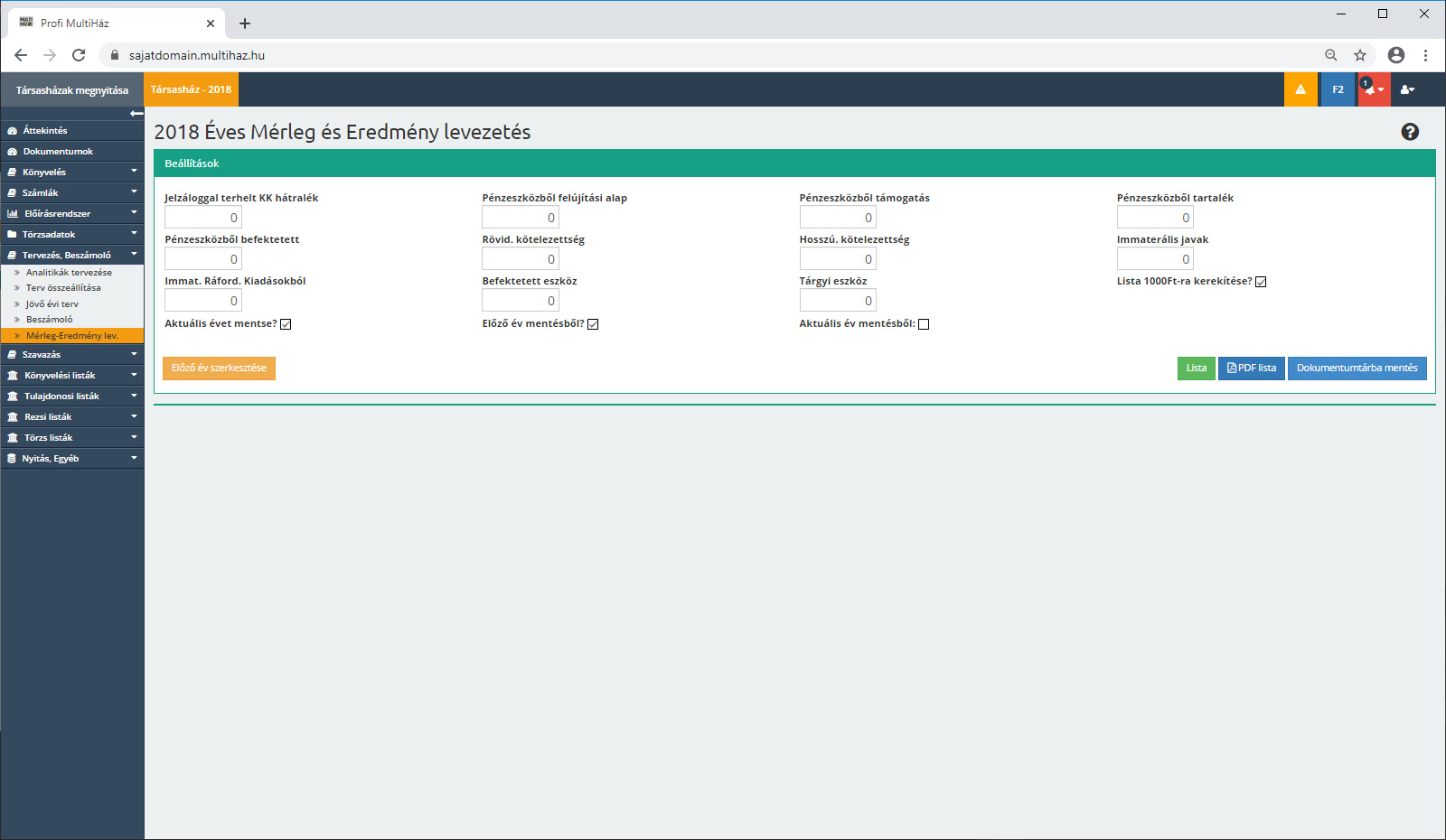
Task: Toggle Lista 1000Ft-ra kerekítése checkbox
Action: [x=1261, y=282]
